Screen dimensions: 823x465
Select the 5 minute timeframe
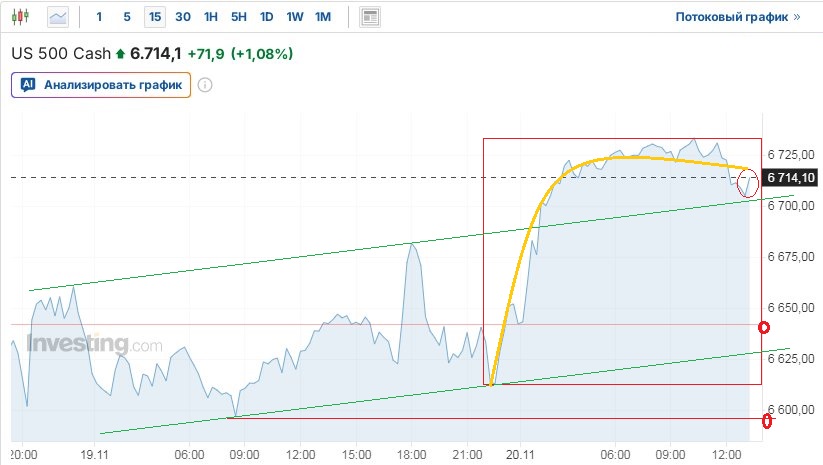[126, 17]
